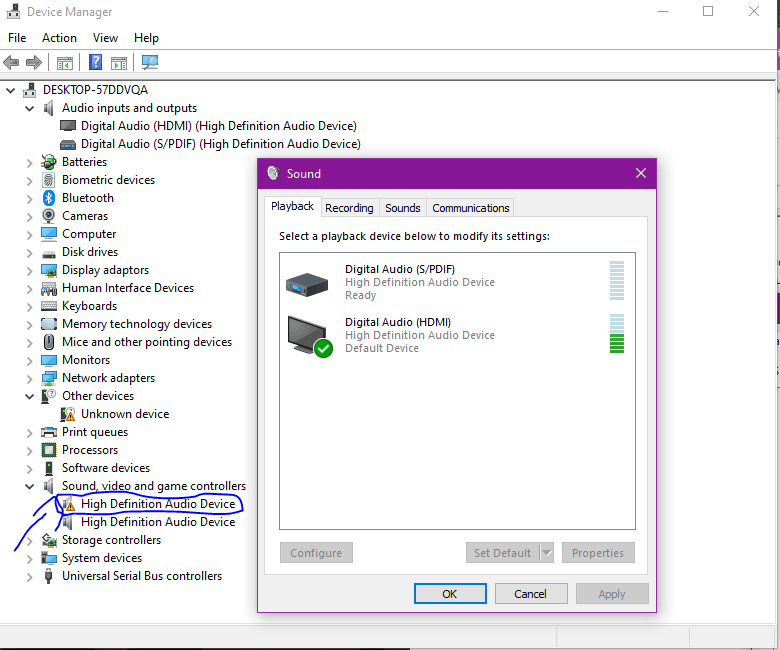
Task: Switch to the Sounds tab
Action: coord(402,208)
